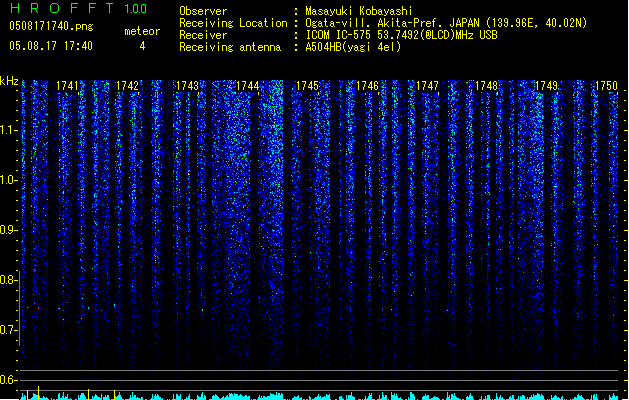Click the 1746 time marker

click(x=367, y=86)
